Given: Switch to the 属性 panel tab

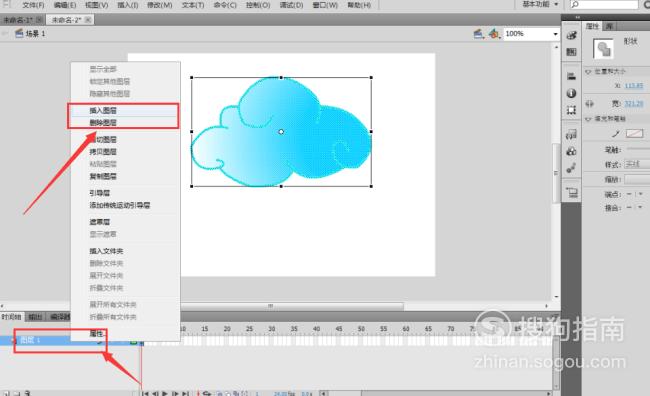Looking at the screenshot, I should pyautogui.click(x=592, y=26).
